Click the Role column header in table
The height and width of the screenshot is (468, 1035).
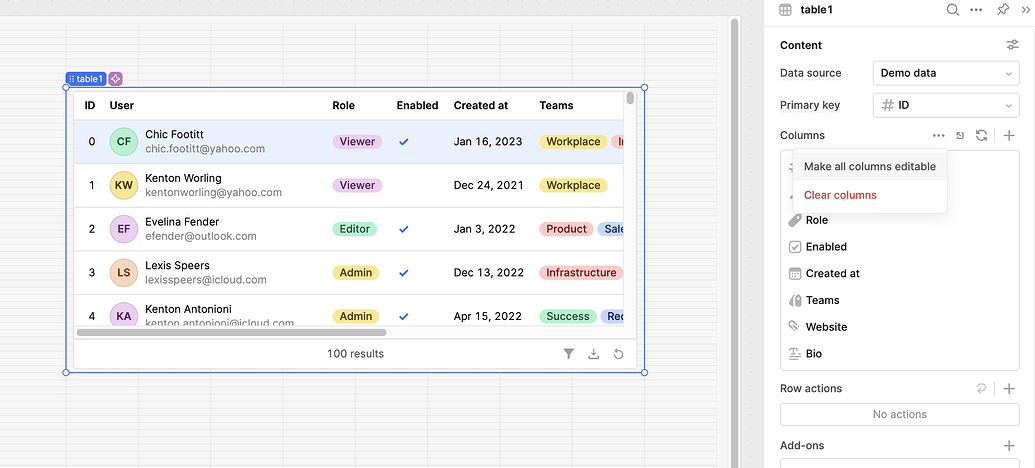point(343,105)
